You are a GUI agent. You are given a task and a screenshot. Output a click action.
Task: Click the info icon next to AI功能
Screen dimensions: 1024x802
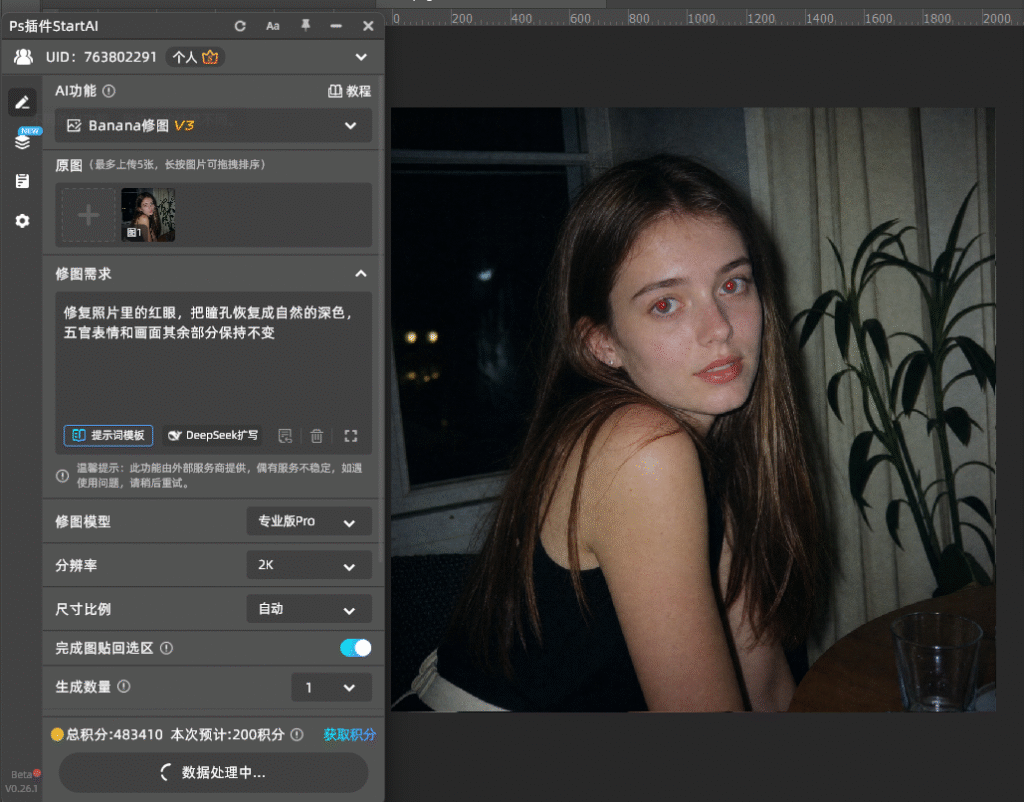point(109,91)
